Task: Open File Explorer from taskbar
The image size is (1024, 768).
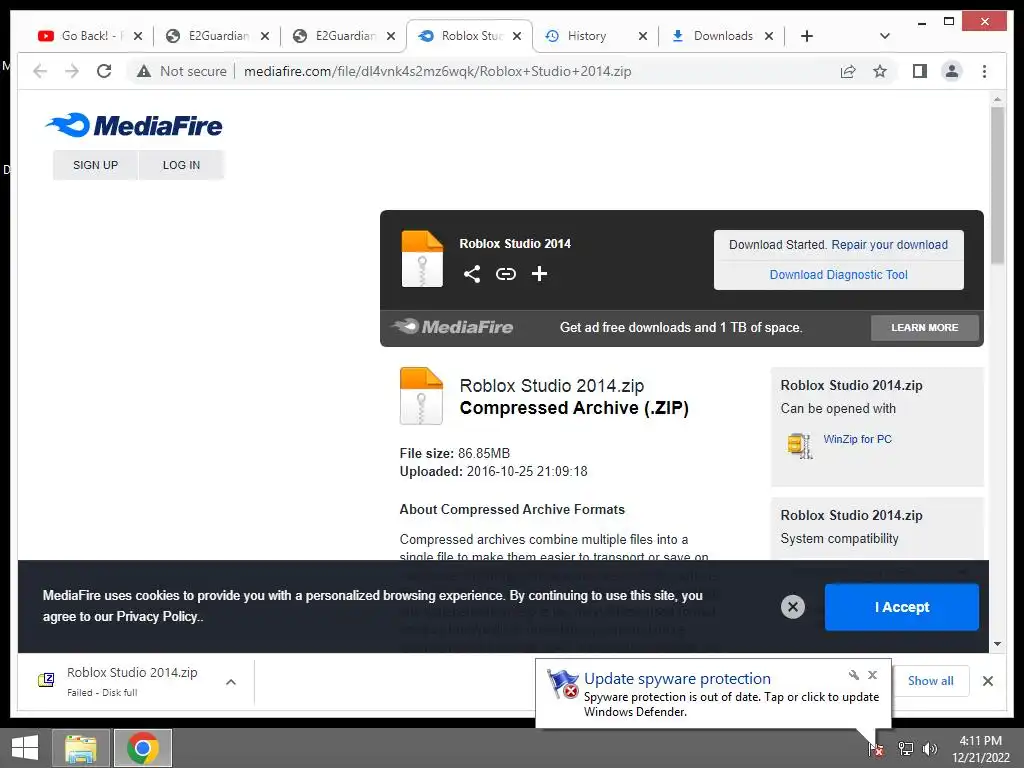Action: tap(81, 748)
